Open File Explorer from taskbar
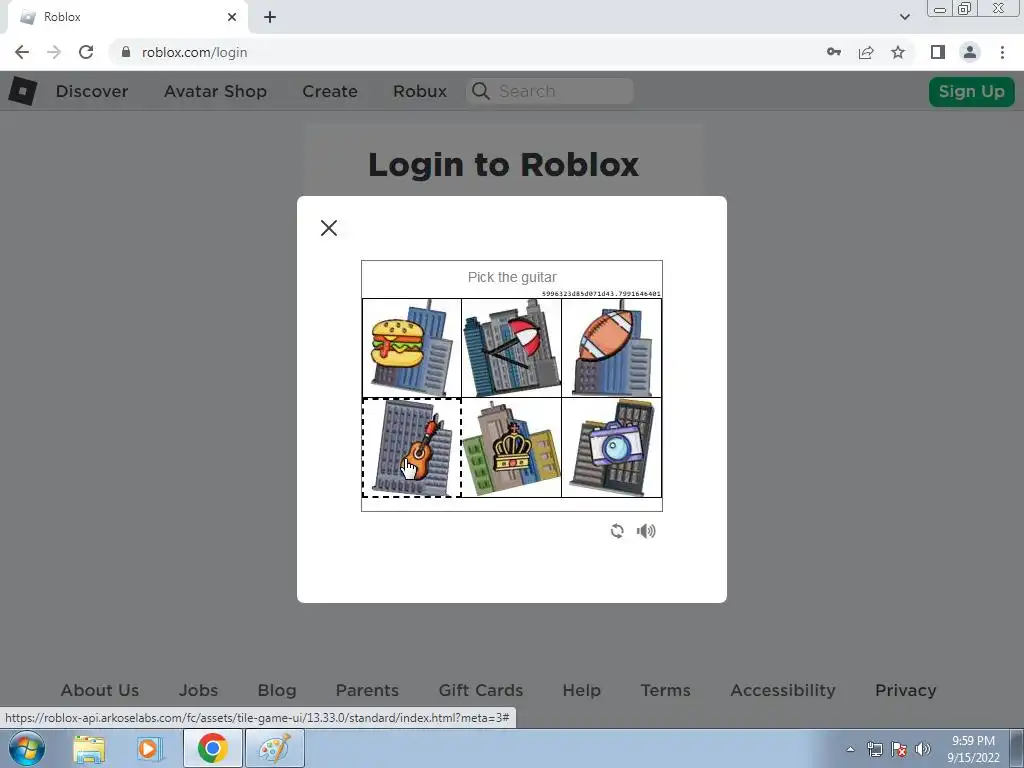 point(89,748)
